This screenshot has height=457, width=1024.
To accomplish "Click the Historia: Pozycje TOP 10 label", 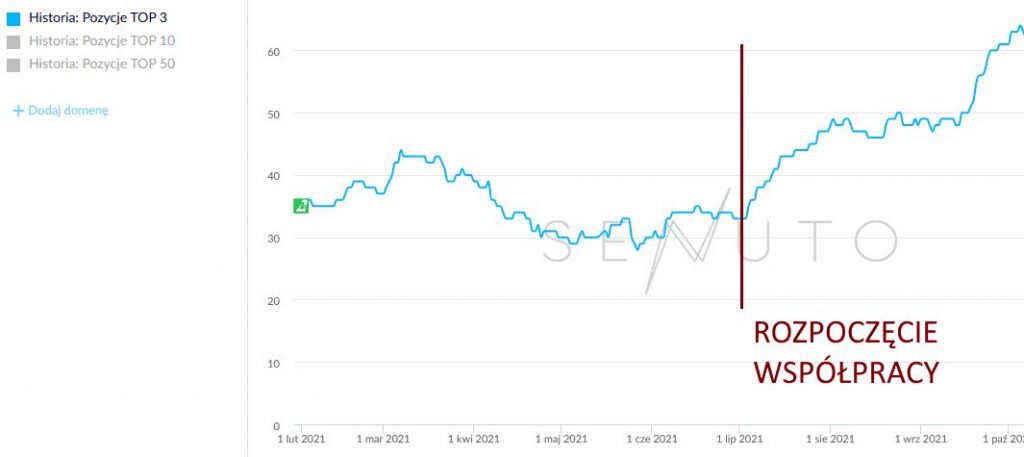I will (102, 41).
